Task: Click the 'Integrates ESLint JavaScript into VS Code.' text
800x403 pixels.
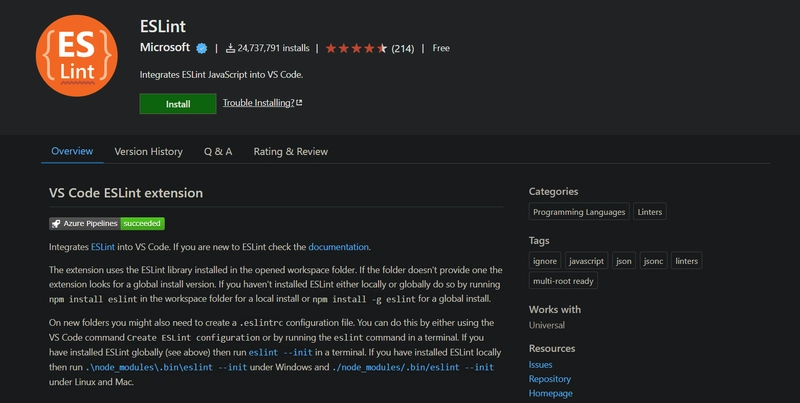Action: [x=221, y=74]
